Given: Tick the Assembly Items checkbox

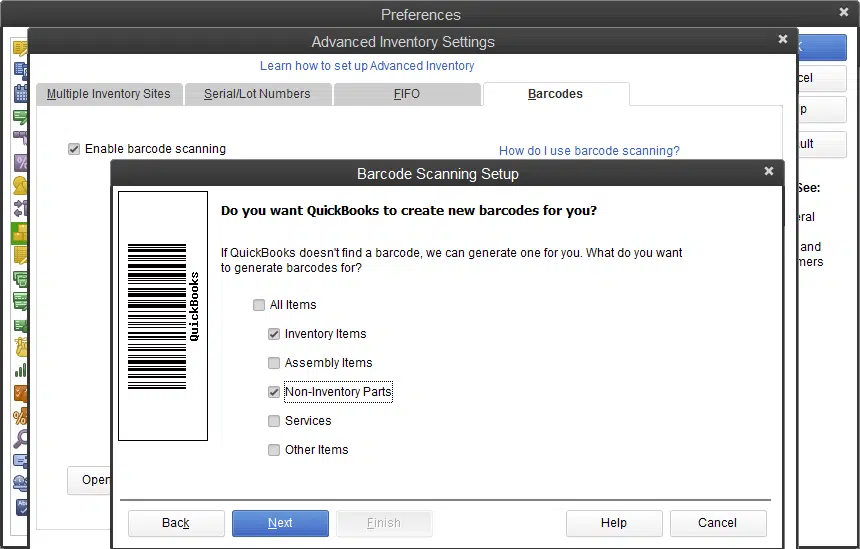Looking at the screenshot, I should 274,363.
